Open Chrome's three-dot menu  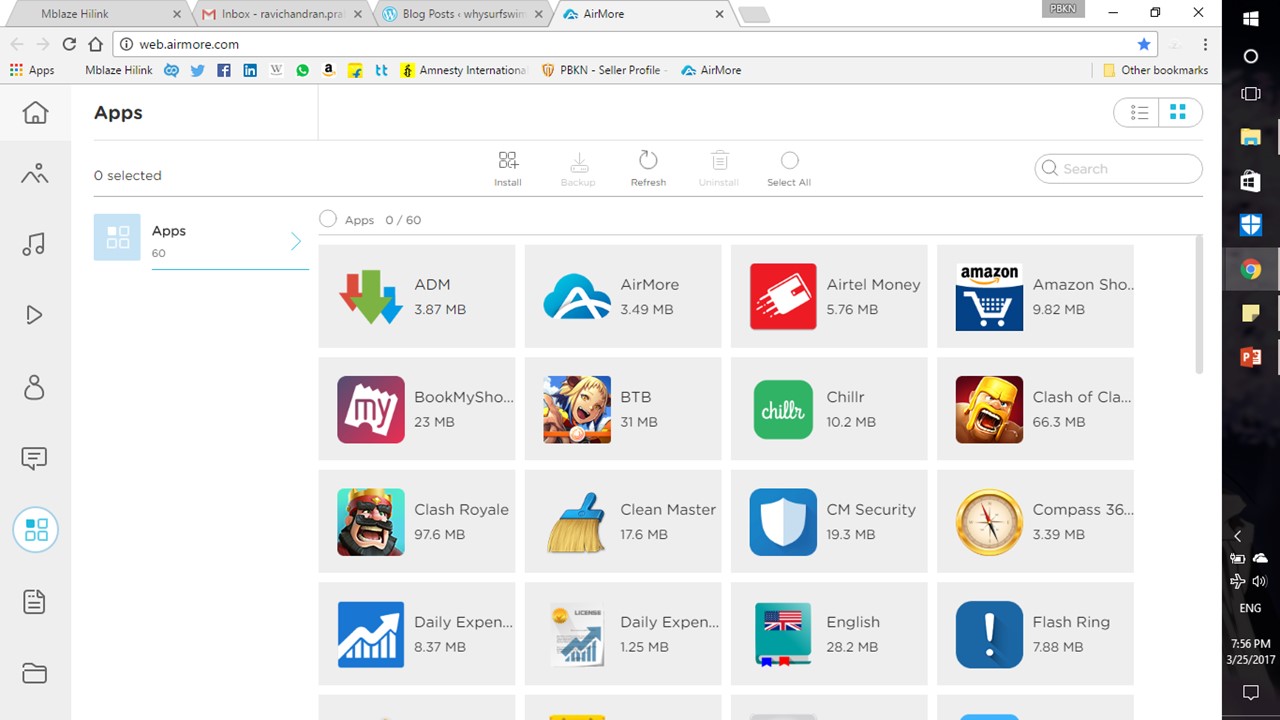click(x=1205, y=44)
